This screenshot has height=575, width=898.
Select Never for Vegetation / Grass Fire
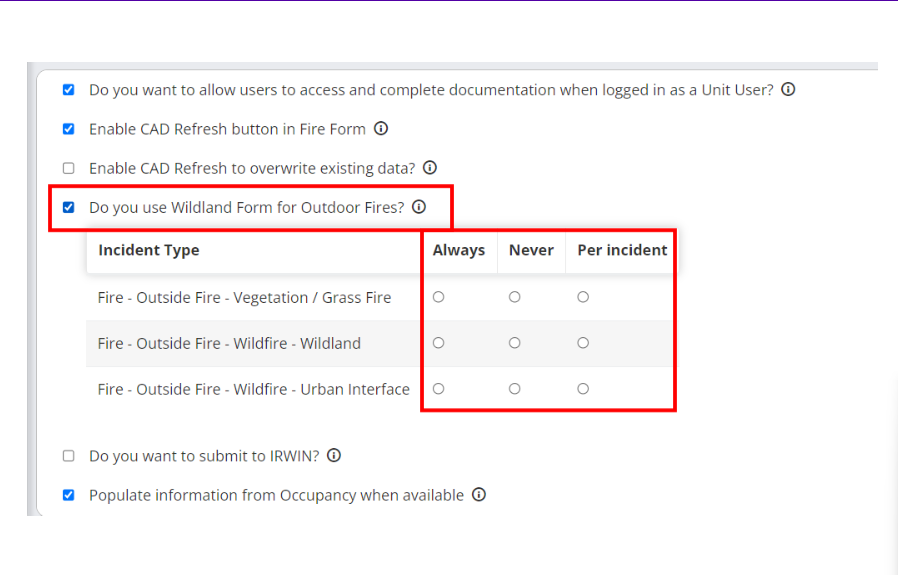coord(514,297)
